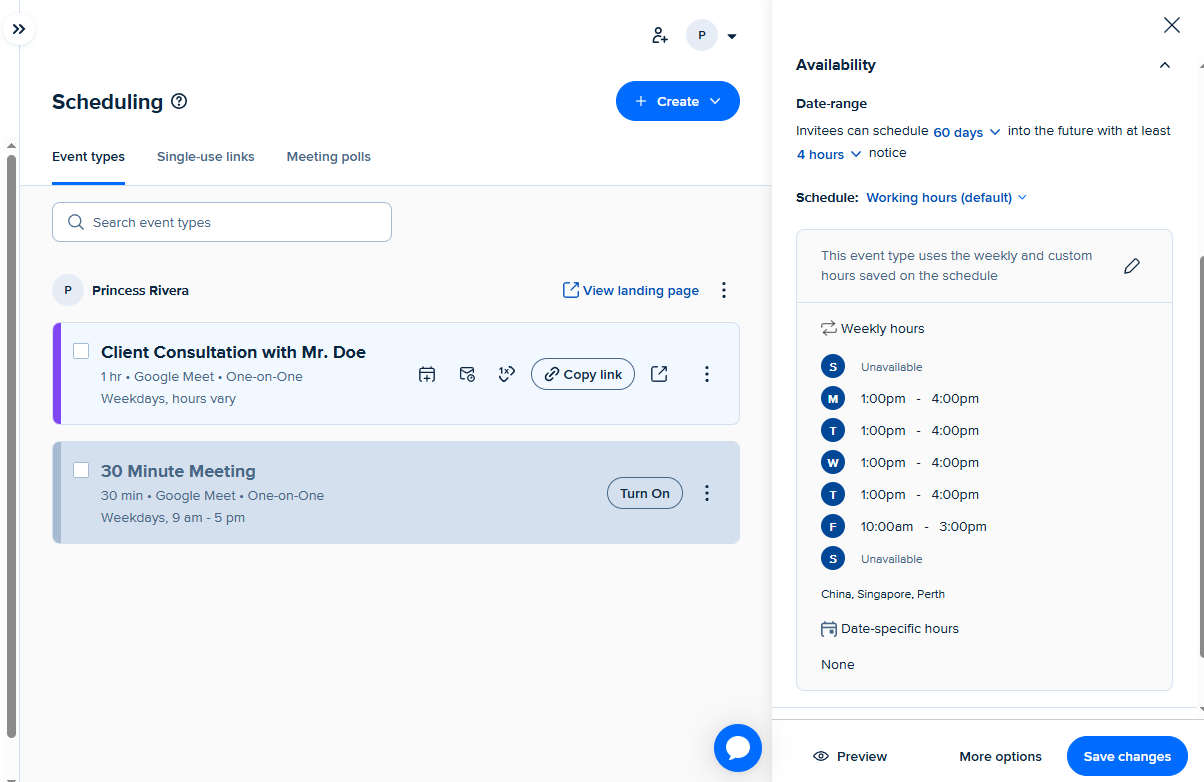Click the Princess Rivera name
This screenshot has width=1204, height=782.
[x=140, y=290]
